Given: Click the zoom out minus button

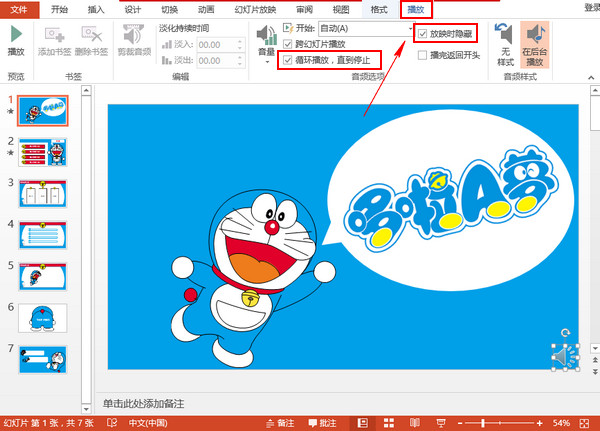Looking at the screenshot, I should click(460, 423).
